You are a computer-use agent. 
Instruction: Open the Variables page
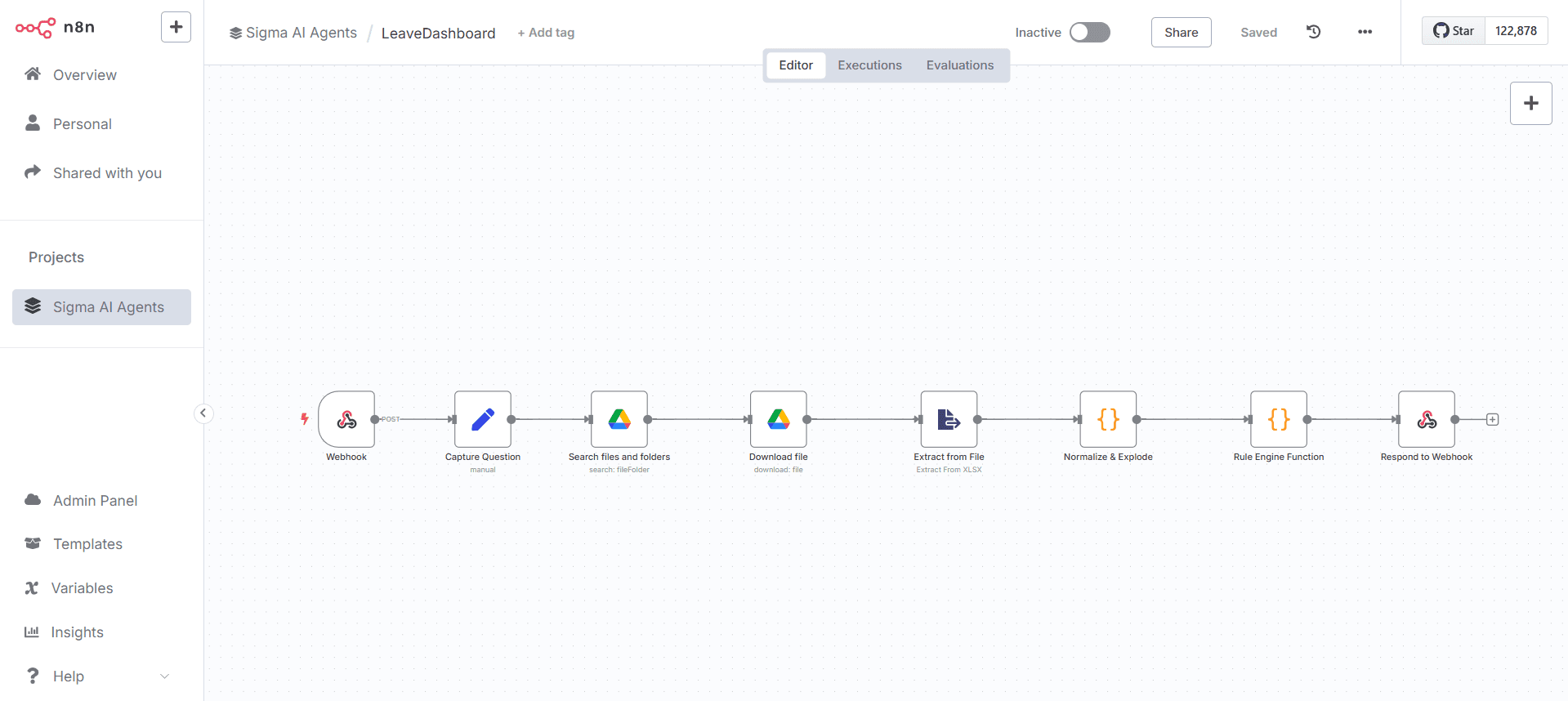pyautogui.click(x=82, y=588)
